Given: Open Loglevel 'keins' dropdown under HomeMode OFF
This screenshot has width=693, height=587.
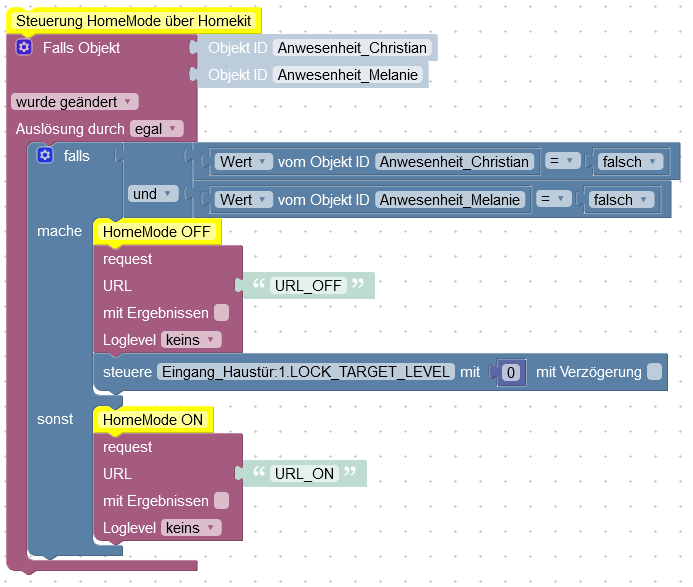Looking at the screenshot, I should pyautogui.click(x=191, y=339).
